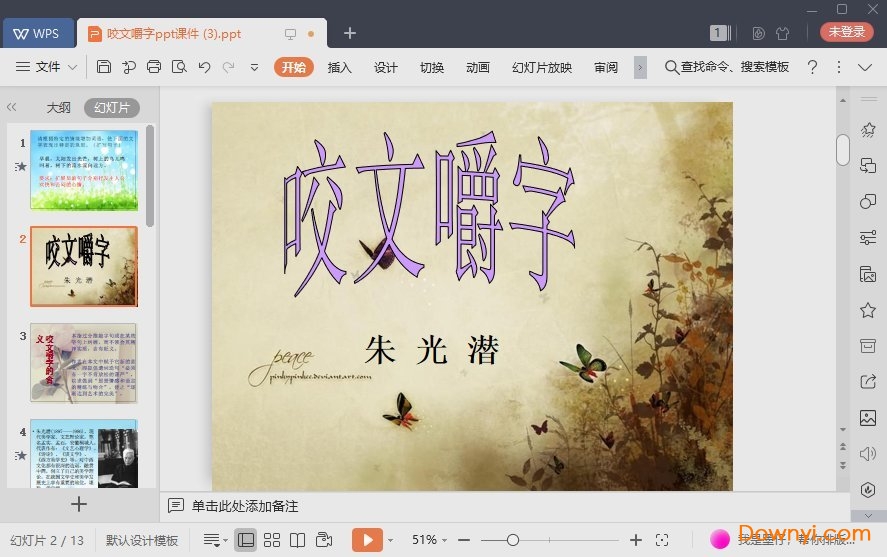The height and width of the screenshot is (557, 887).
Task: Go to next slide with double down arrows
Action: [x=843, y=466]
